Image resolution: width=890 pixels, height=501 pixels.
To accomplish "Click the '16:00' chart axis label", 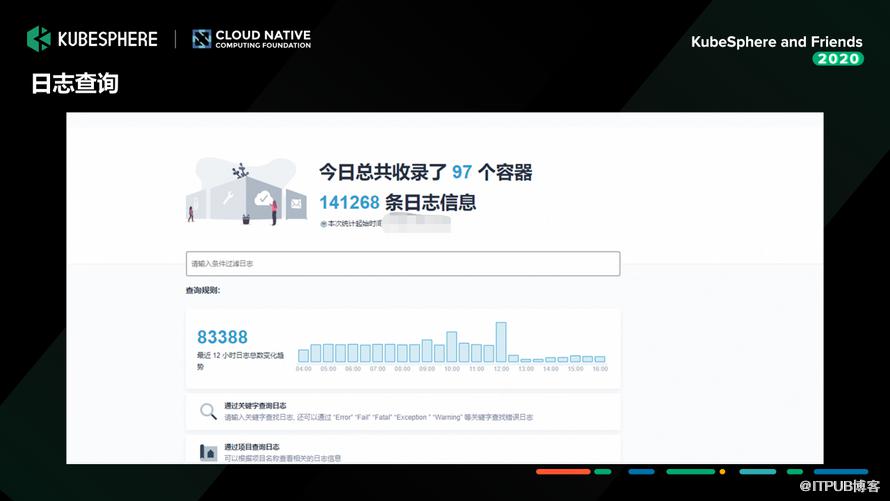I will pyautogui.click(x=600, y=369).
